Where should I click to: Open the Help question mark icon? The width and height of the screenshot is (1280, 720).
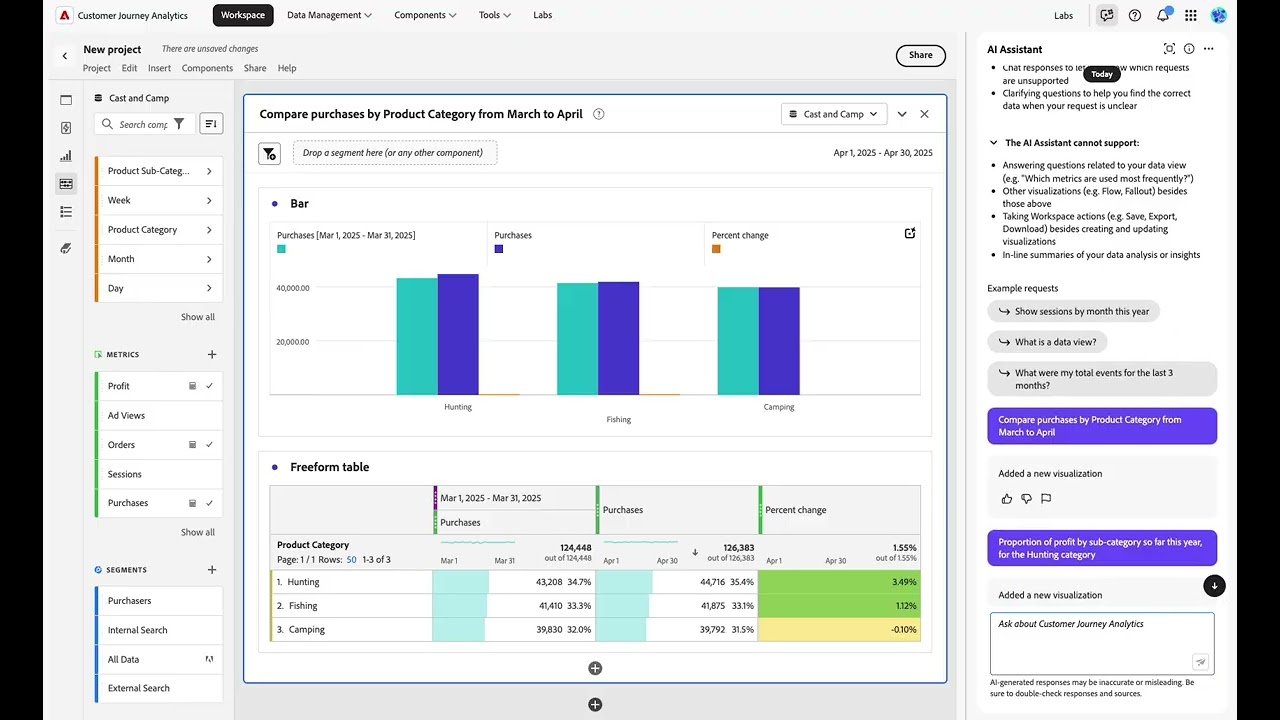point(1135,15)
